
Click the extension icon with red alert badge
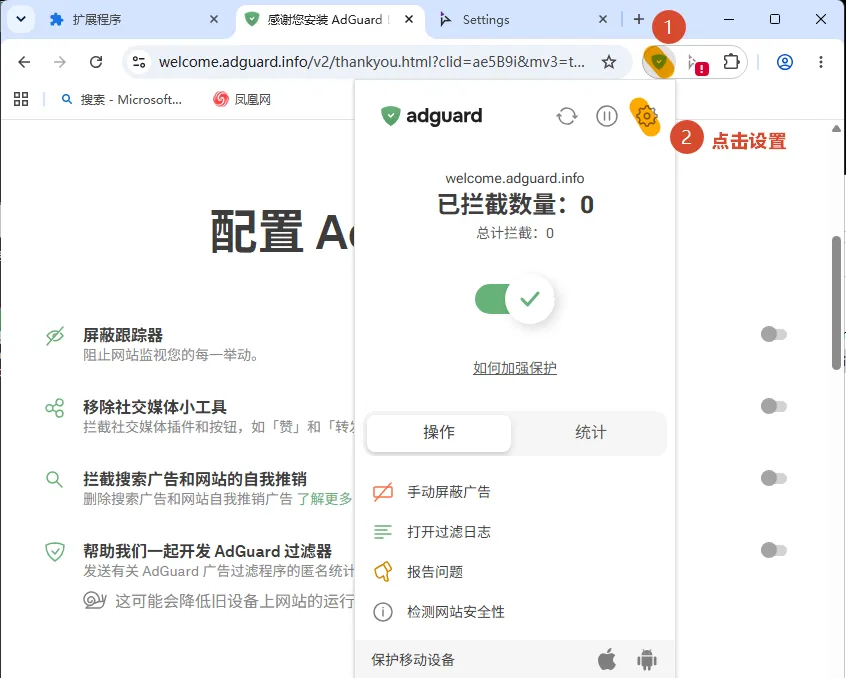click(x=697, y=63)
